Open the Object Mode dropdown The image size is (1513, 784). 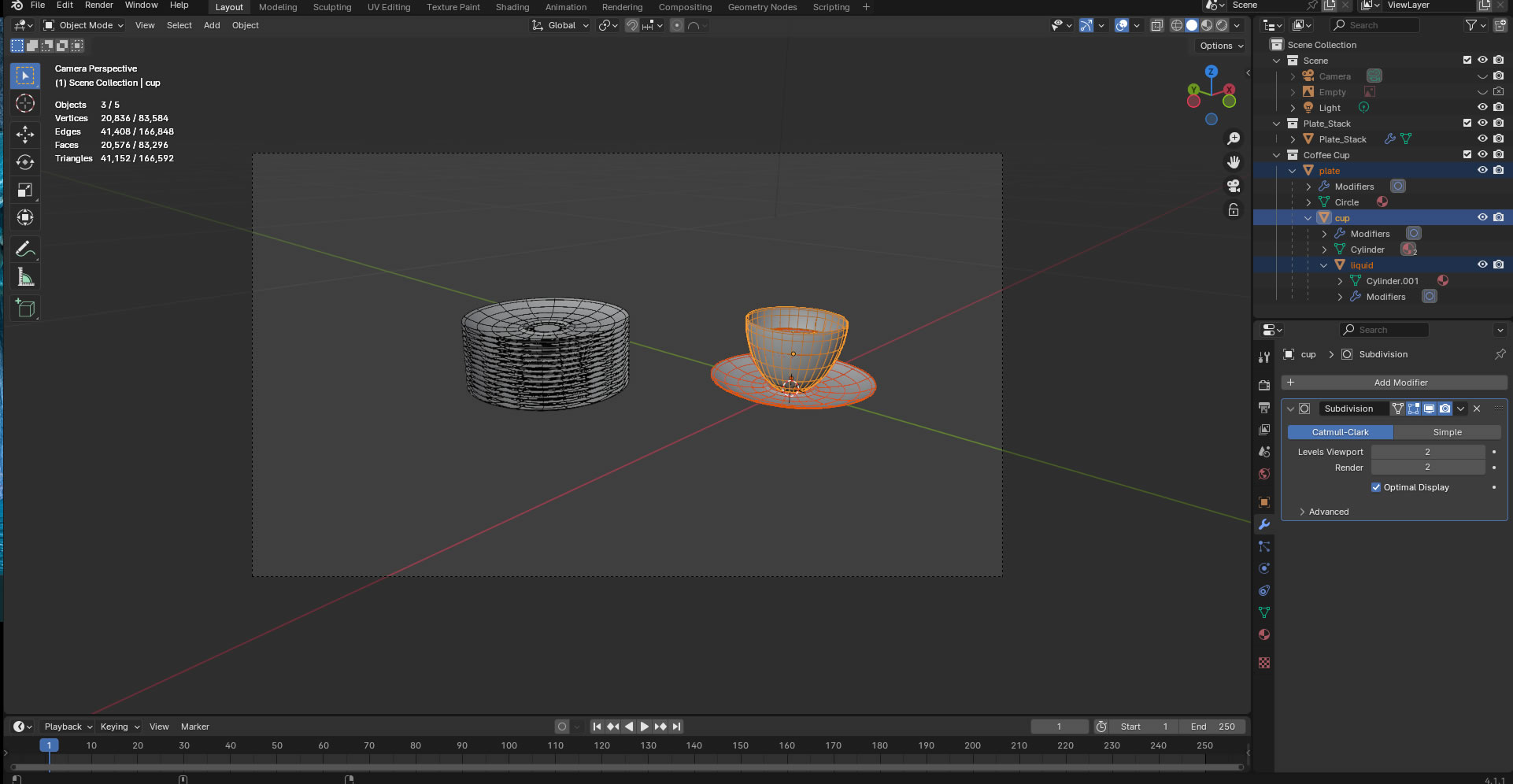tap(83, 25)
